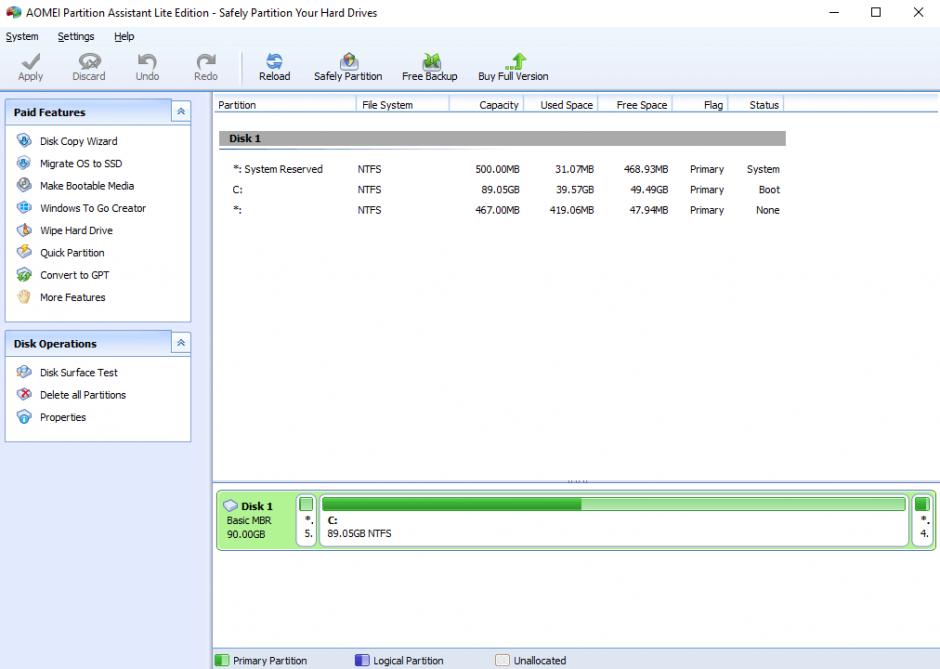940x669 pixels.
Task: Choose Convert to GPT
Action: [x=74, y=275]
